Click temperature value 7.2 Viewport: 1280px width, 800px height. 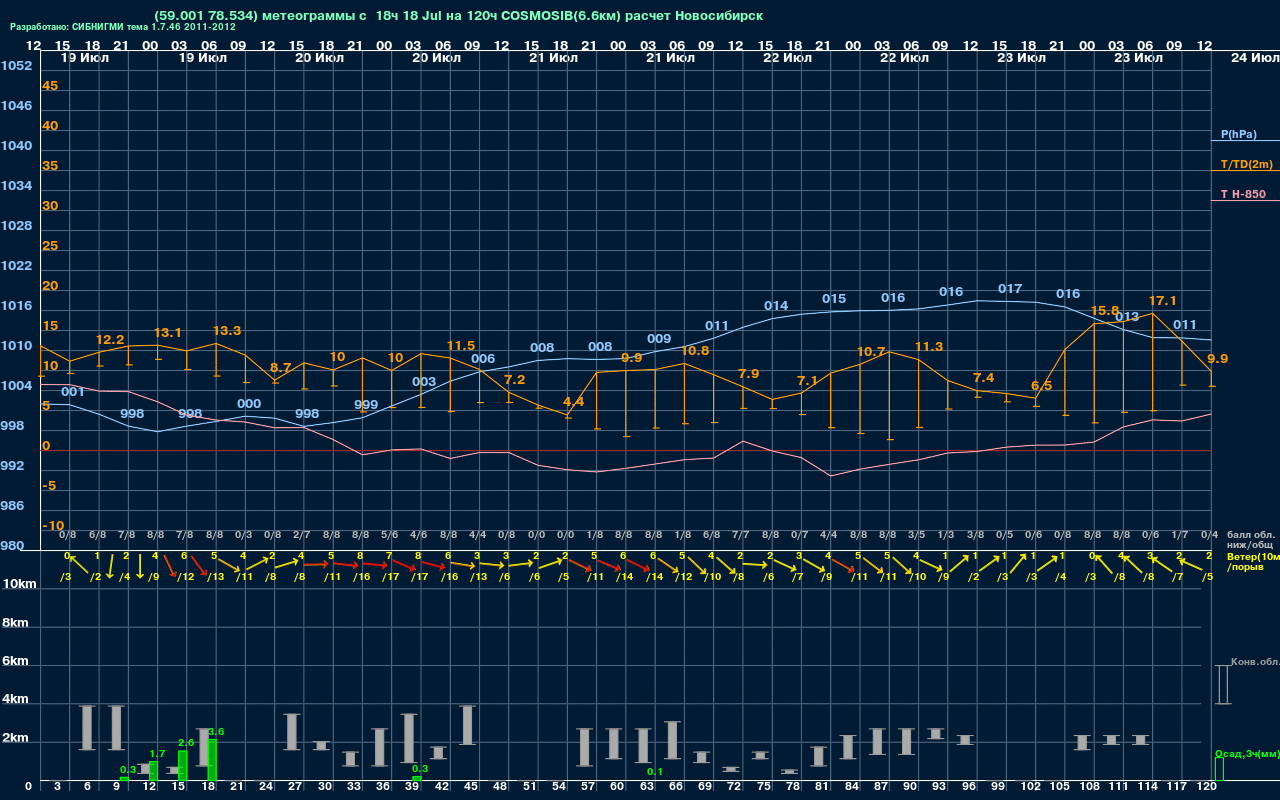coord(514,380)
